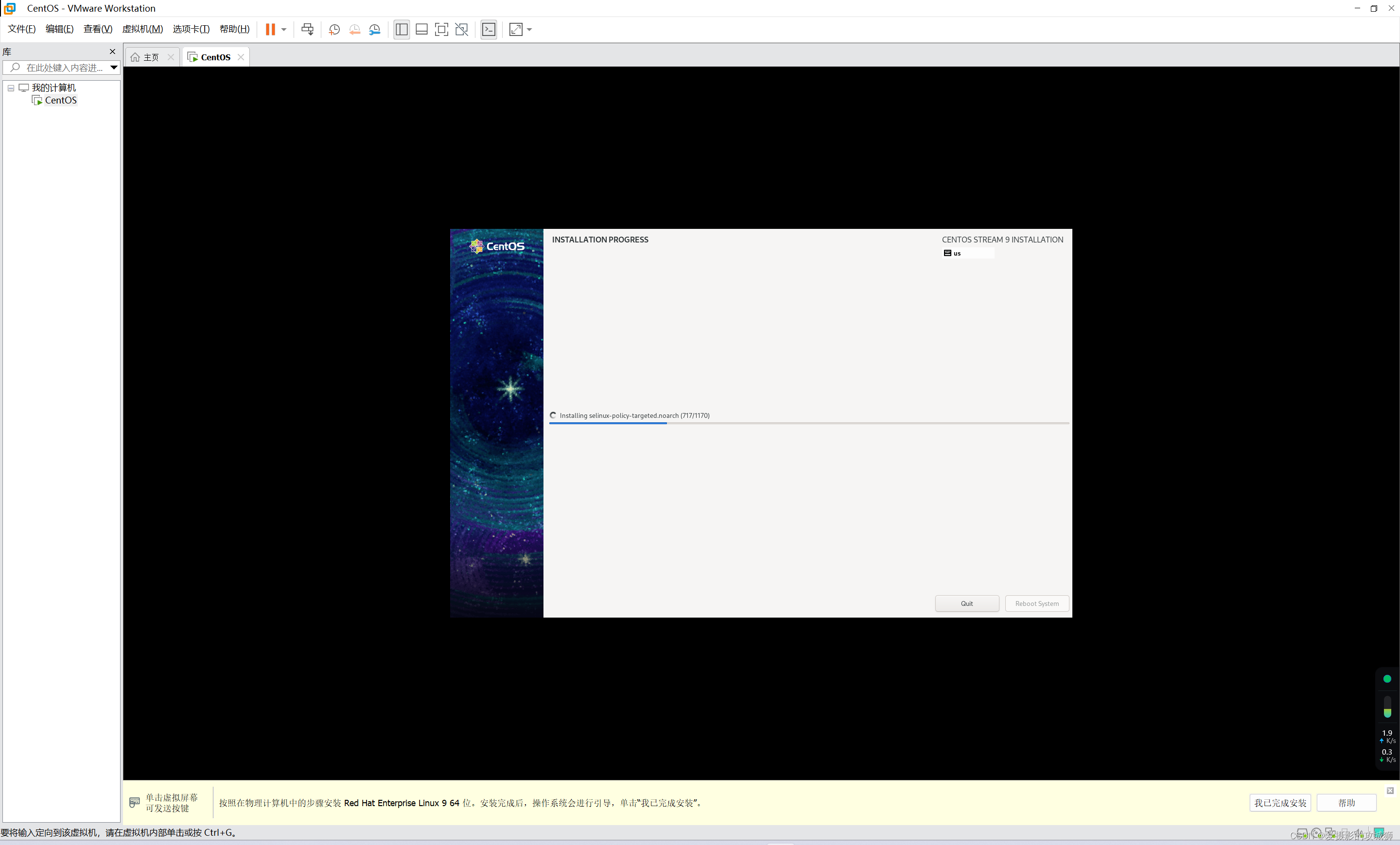Click the unity mode toolbar icon

tap(461, 30)
